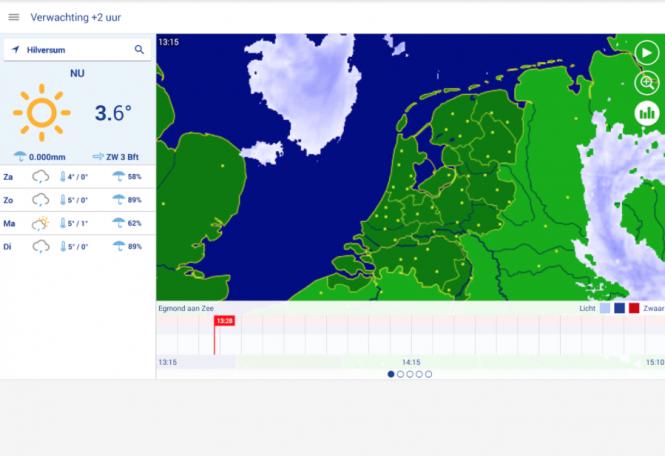
Task: Click the 13:15 timestamp on the map
Action: [168, 42]
